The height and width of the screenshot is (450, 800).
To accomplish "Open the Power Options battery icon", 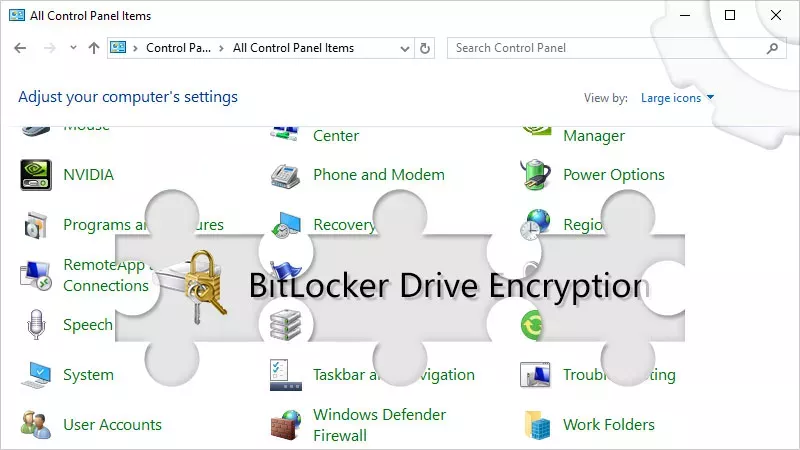I will pos(535,174).
